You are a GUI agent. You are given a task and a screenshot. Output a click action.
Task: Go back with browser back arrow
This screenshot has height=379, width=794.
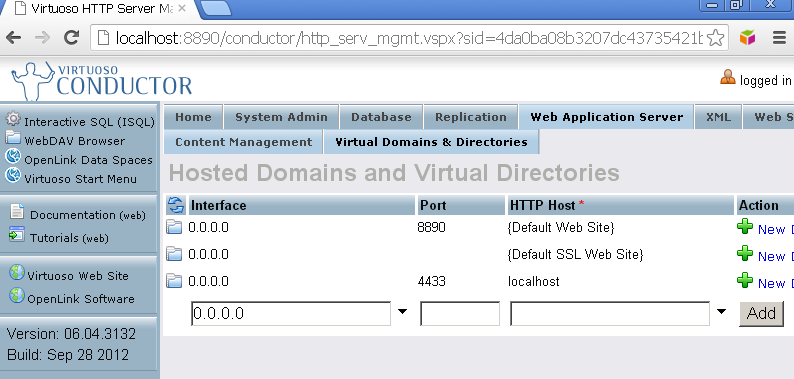click(x=14, y=37)
